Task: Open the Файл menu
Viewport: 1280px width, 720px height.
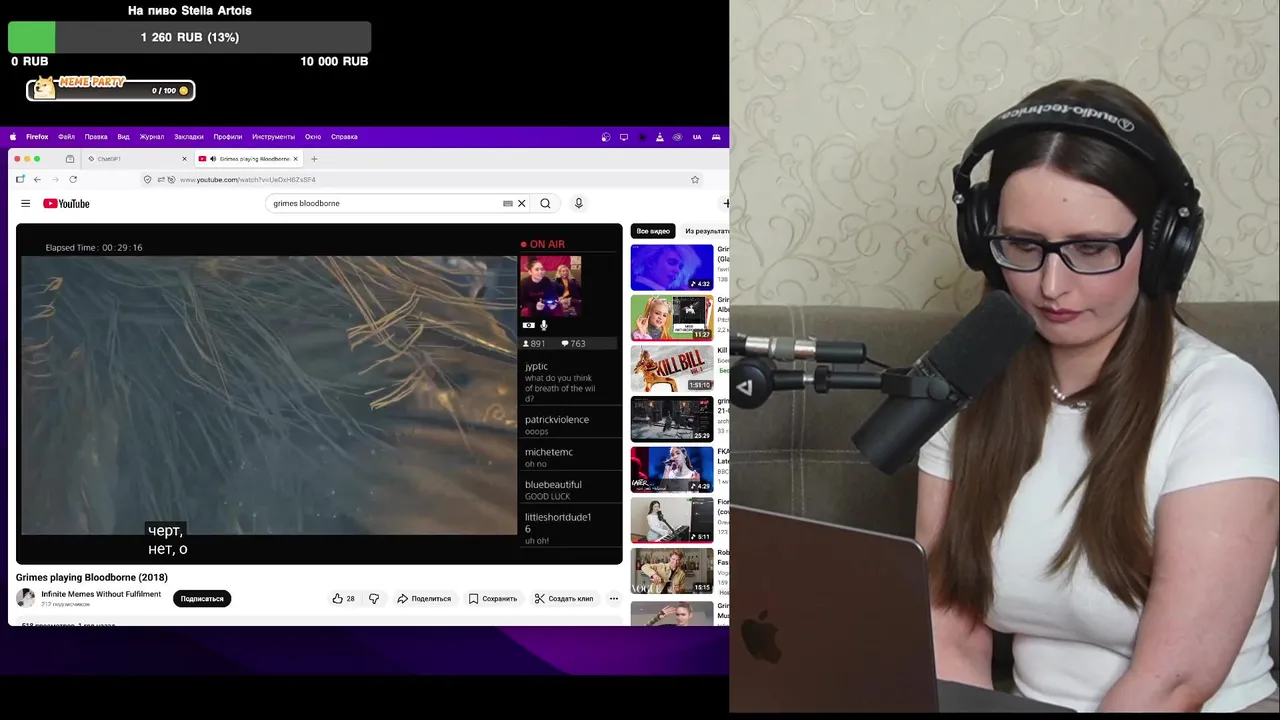Action: 66,137
